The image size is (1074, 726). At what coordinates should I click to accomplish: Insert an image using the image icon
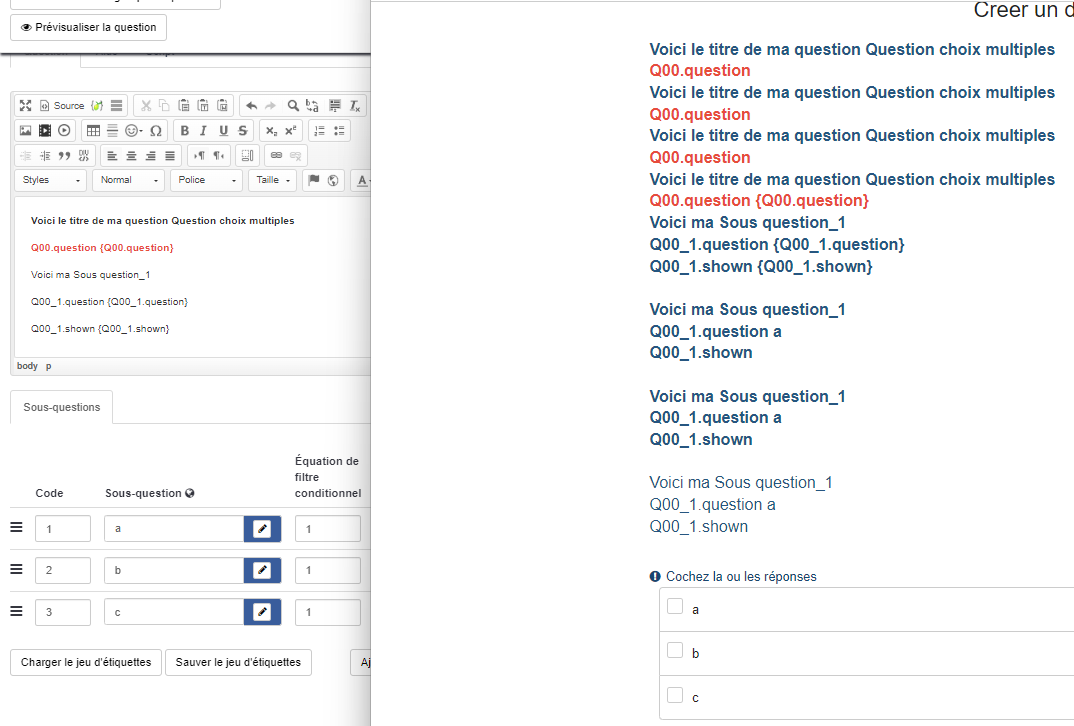tap(26, 130)
